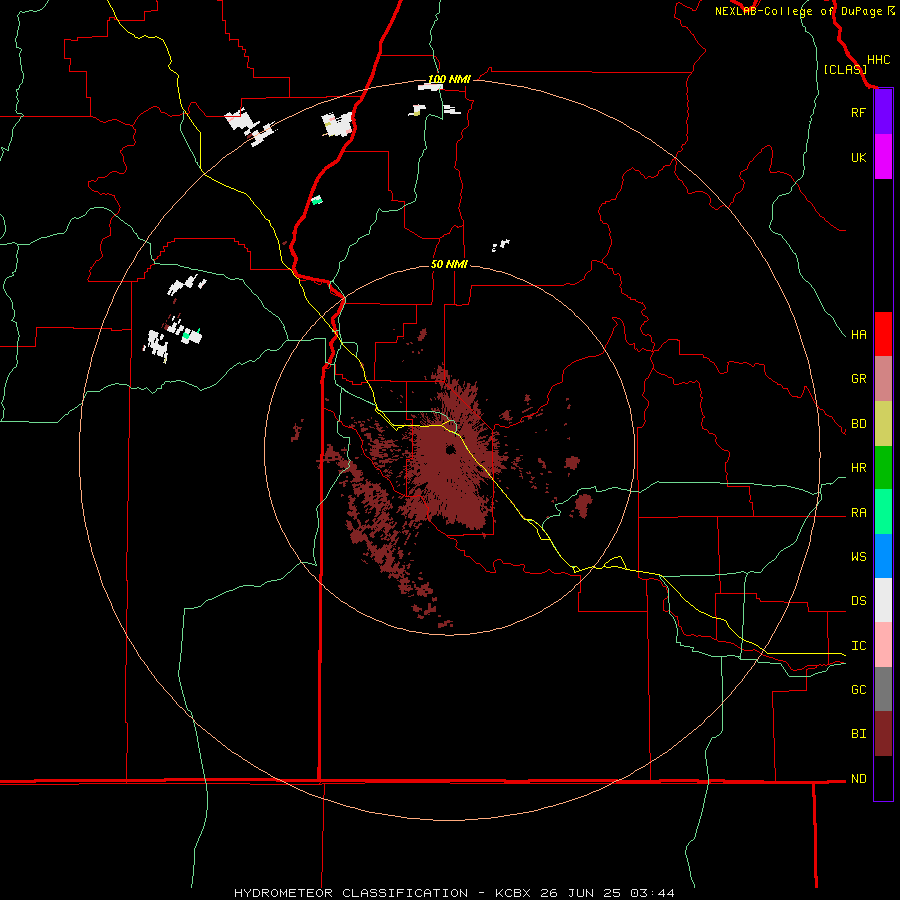Click the GR legend label

click(858, 379)
